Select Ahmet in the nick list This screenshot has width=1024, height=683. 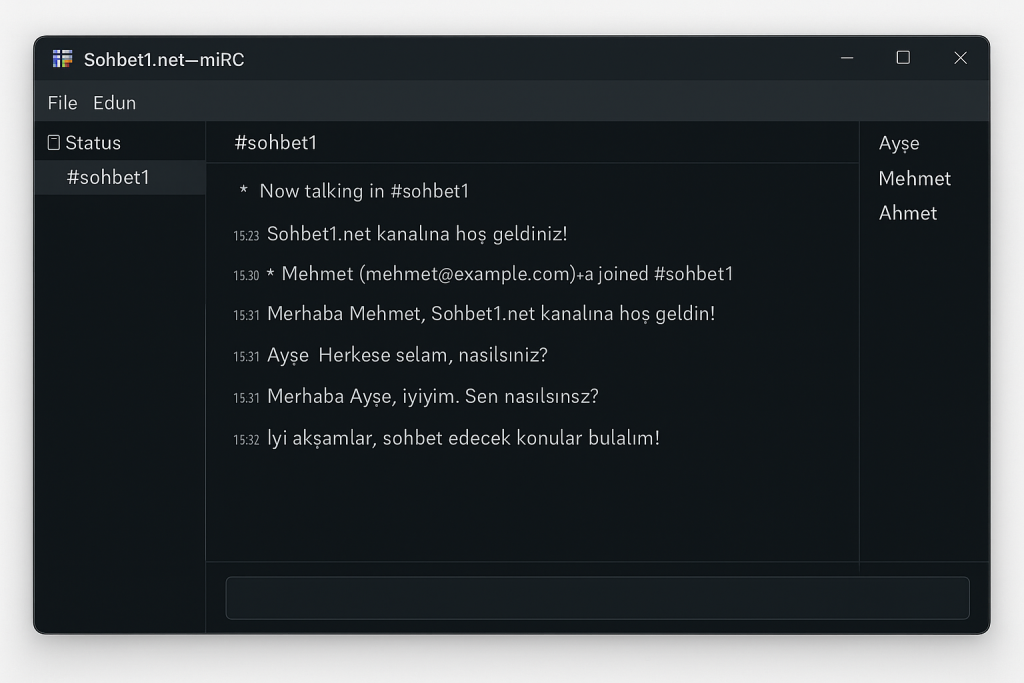point(908,213)
